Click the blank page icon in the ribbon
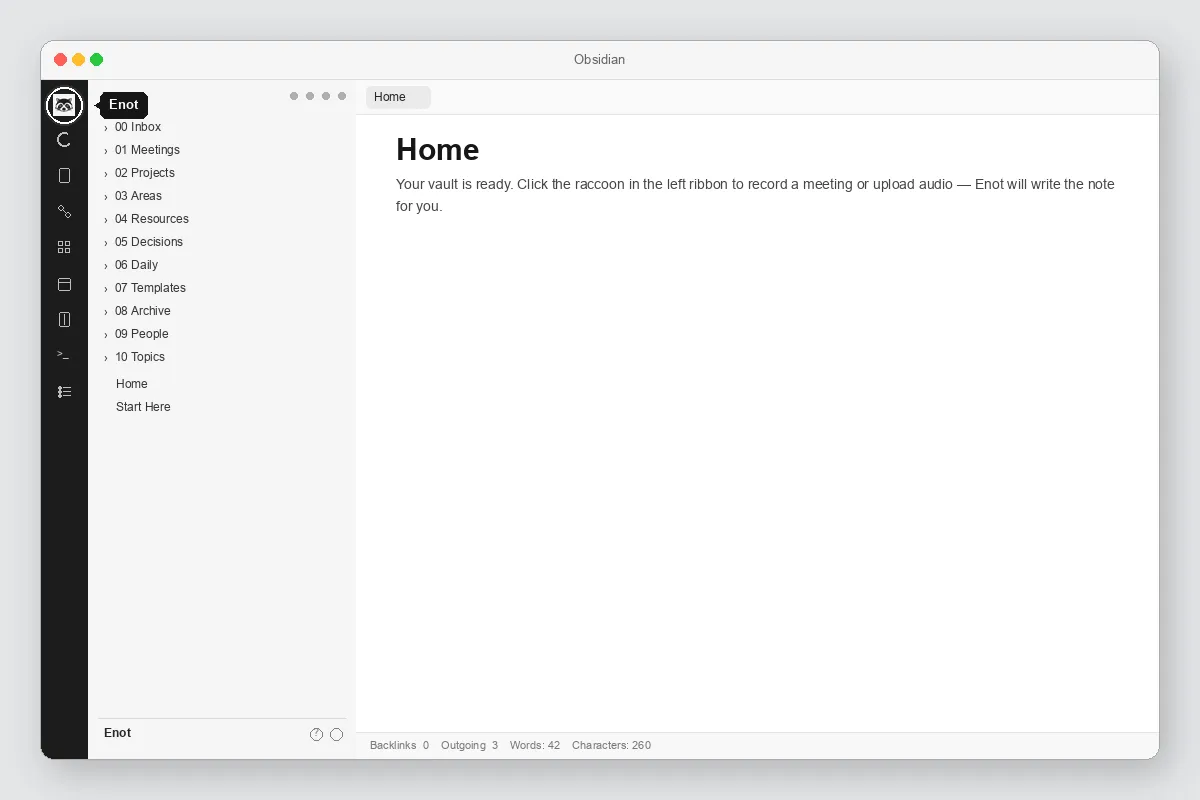Screen dimensions: 1200x800 (64, 176)
